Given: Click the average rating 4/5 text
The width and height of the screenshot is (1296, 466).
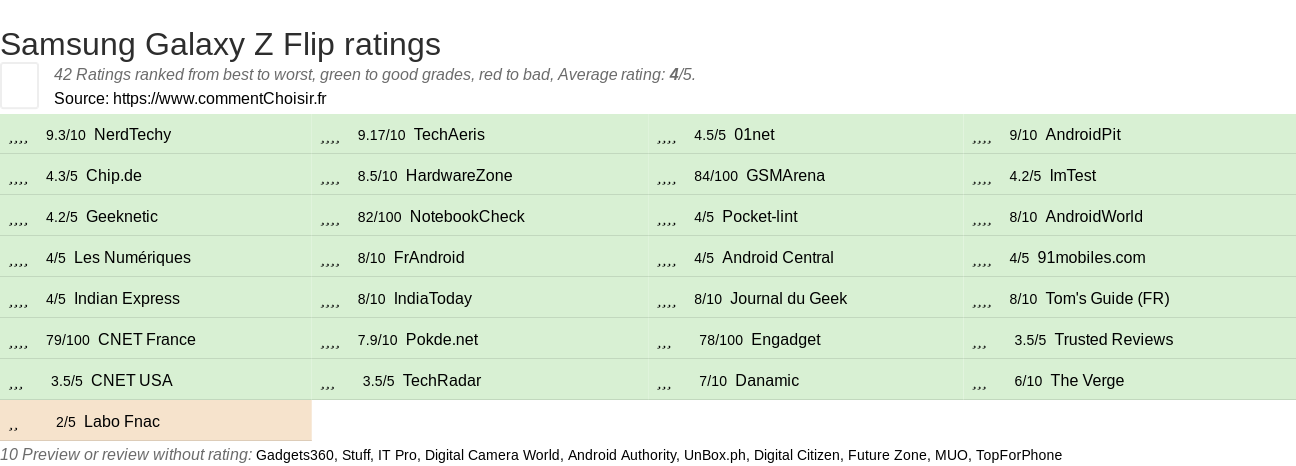Looking at the screenshot, I should pos(682,75).
